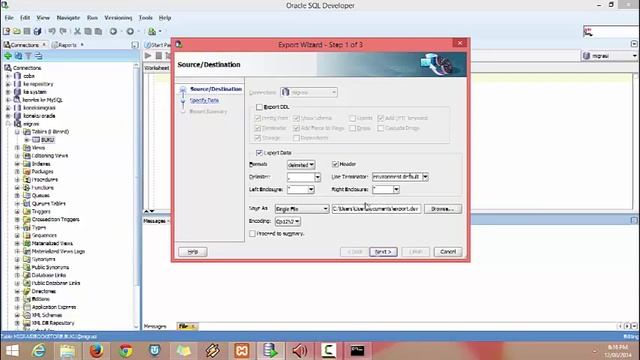Click the Apply Filter funnel icon
The image size is (640, 360).
click(x=29, y=56)
